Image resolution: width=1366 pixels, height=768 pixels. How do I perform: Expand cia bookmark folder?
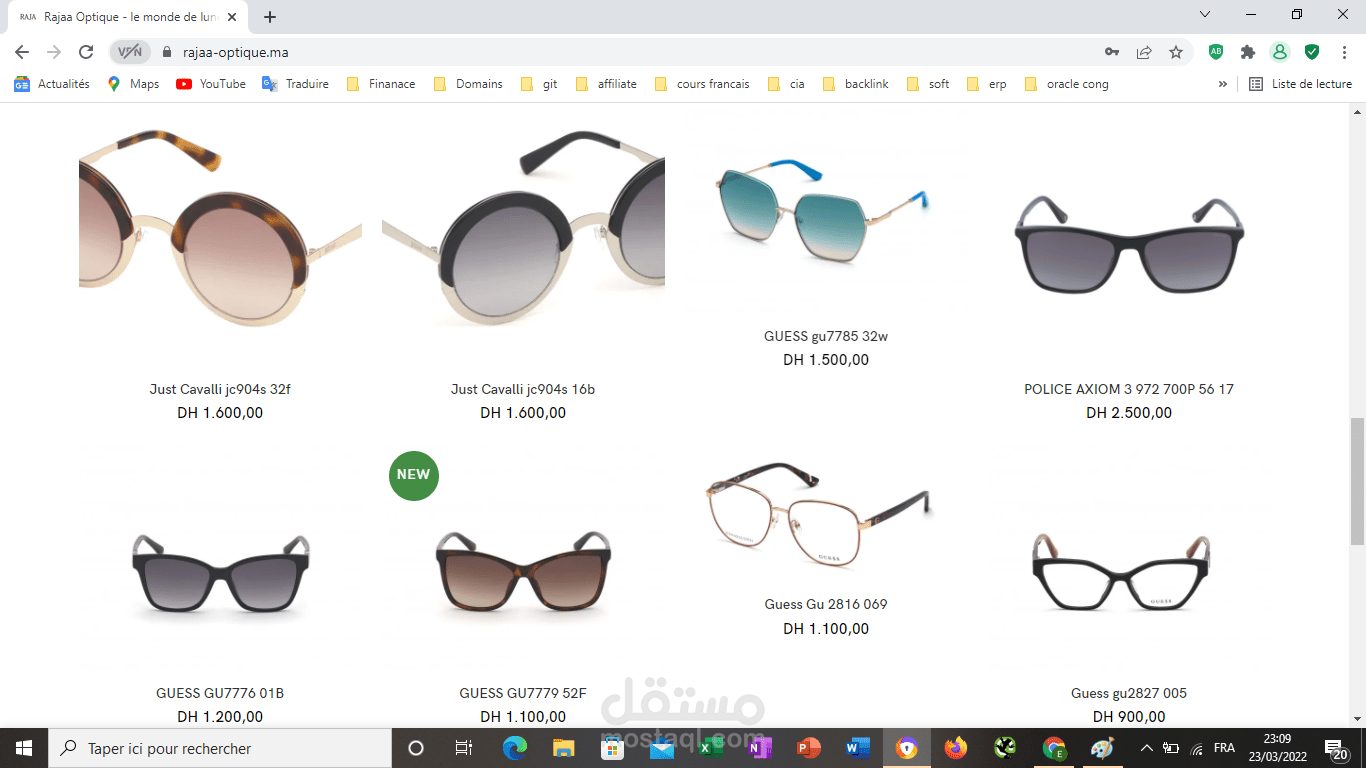point(786,84)
